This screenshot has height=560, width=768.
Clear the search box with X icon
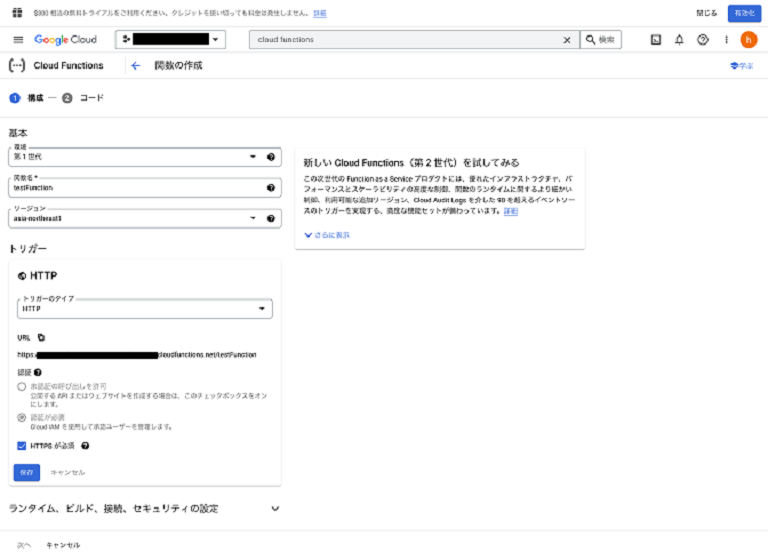567,40
